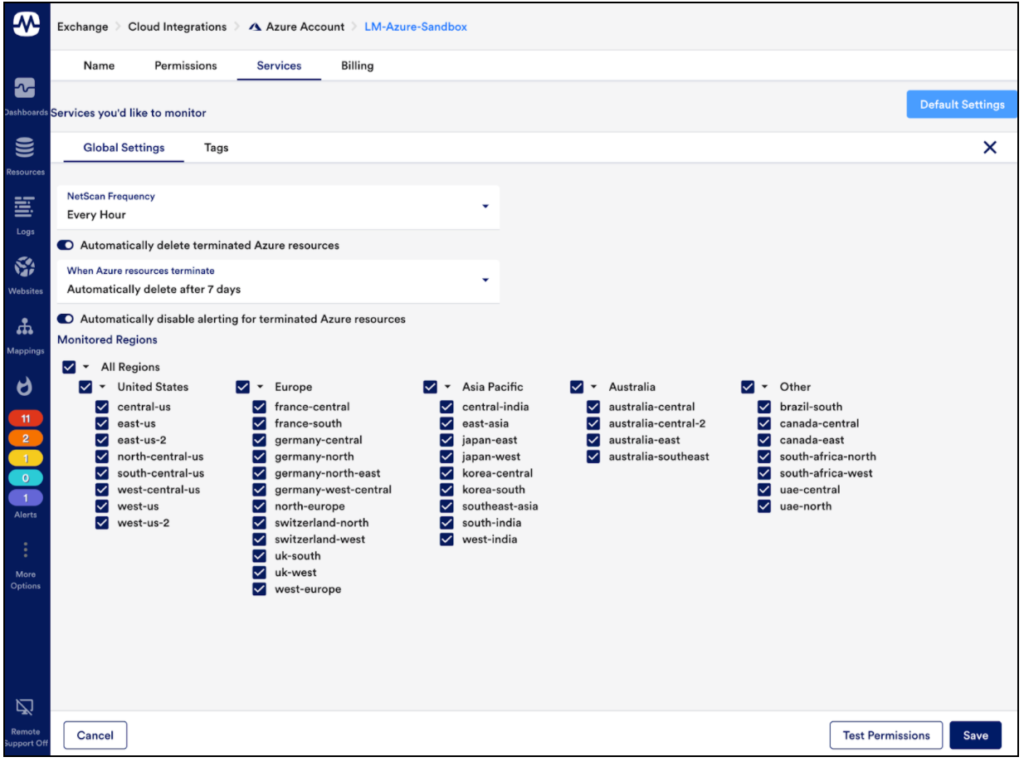Uncheck the brazil-south region checkbox
Image resolution: width=1024 pixels, height=762 pixels.
click(x=764, y=407)
